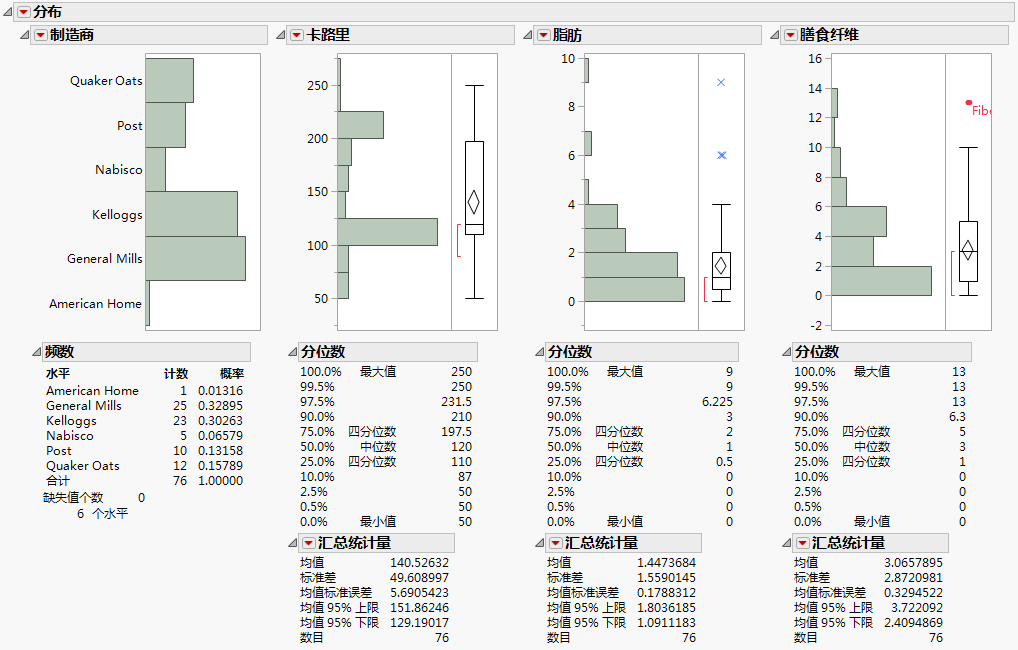
Task: Click the Fib point label in 膳食纤维 plot
Action: [981, 111]
